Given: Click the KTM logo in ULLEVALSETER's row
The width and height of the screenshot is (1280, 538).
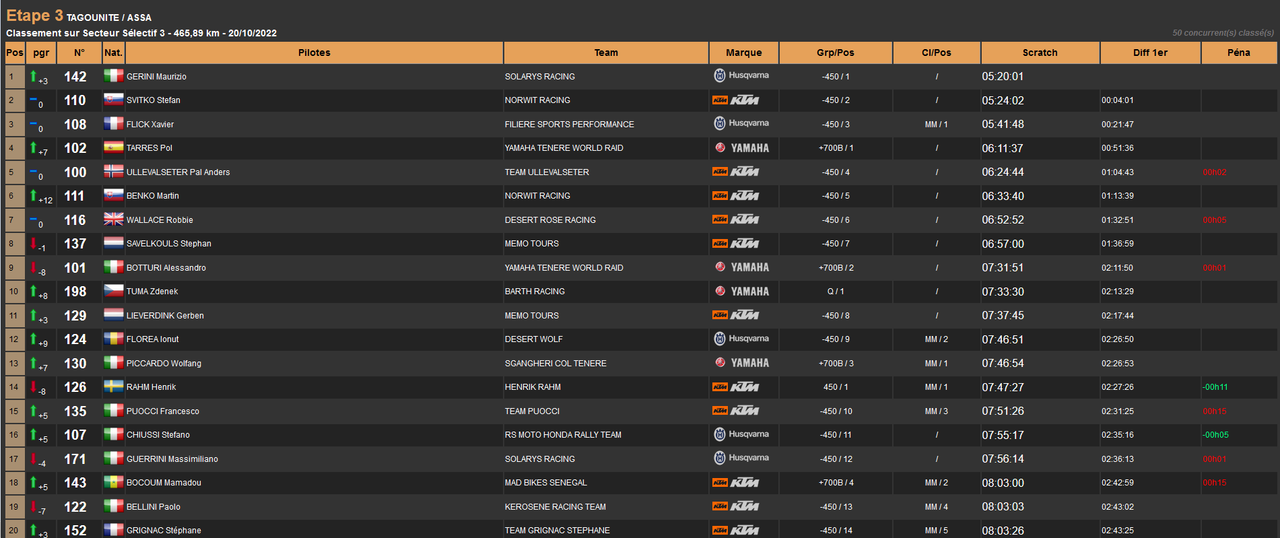Looking at the screenshot, I should pos(735,172).
